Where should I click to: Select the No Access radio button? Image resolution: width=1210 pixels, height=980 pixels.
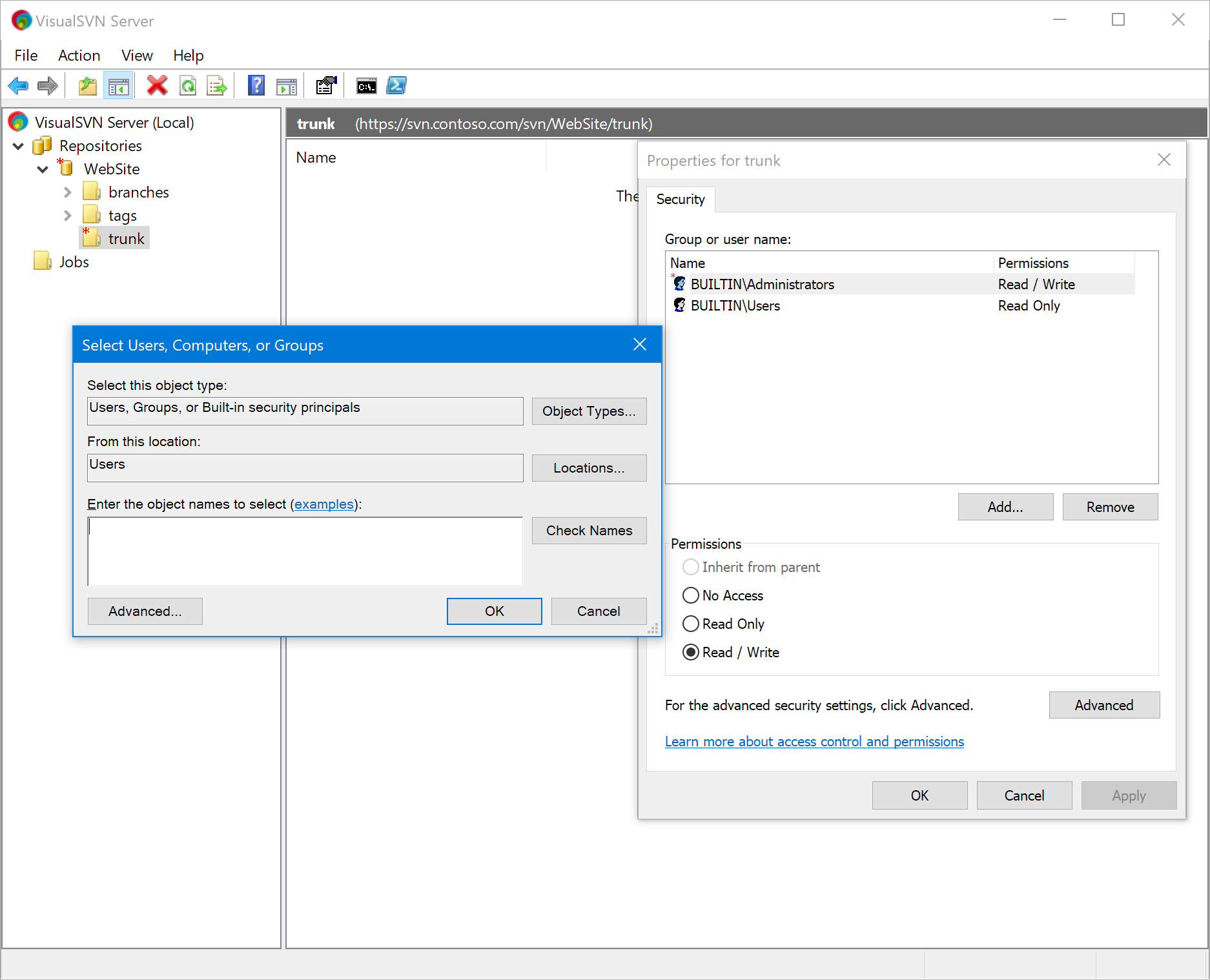click(691, 595)
